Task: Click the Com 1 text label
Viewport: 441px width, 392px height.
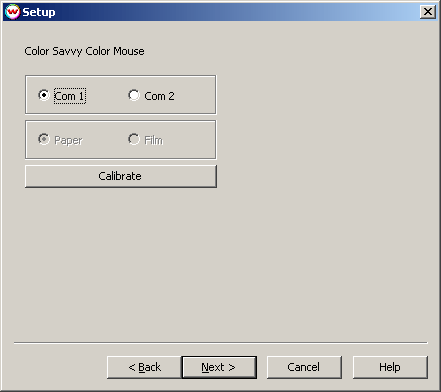Action: click(x=70, y=96)
